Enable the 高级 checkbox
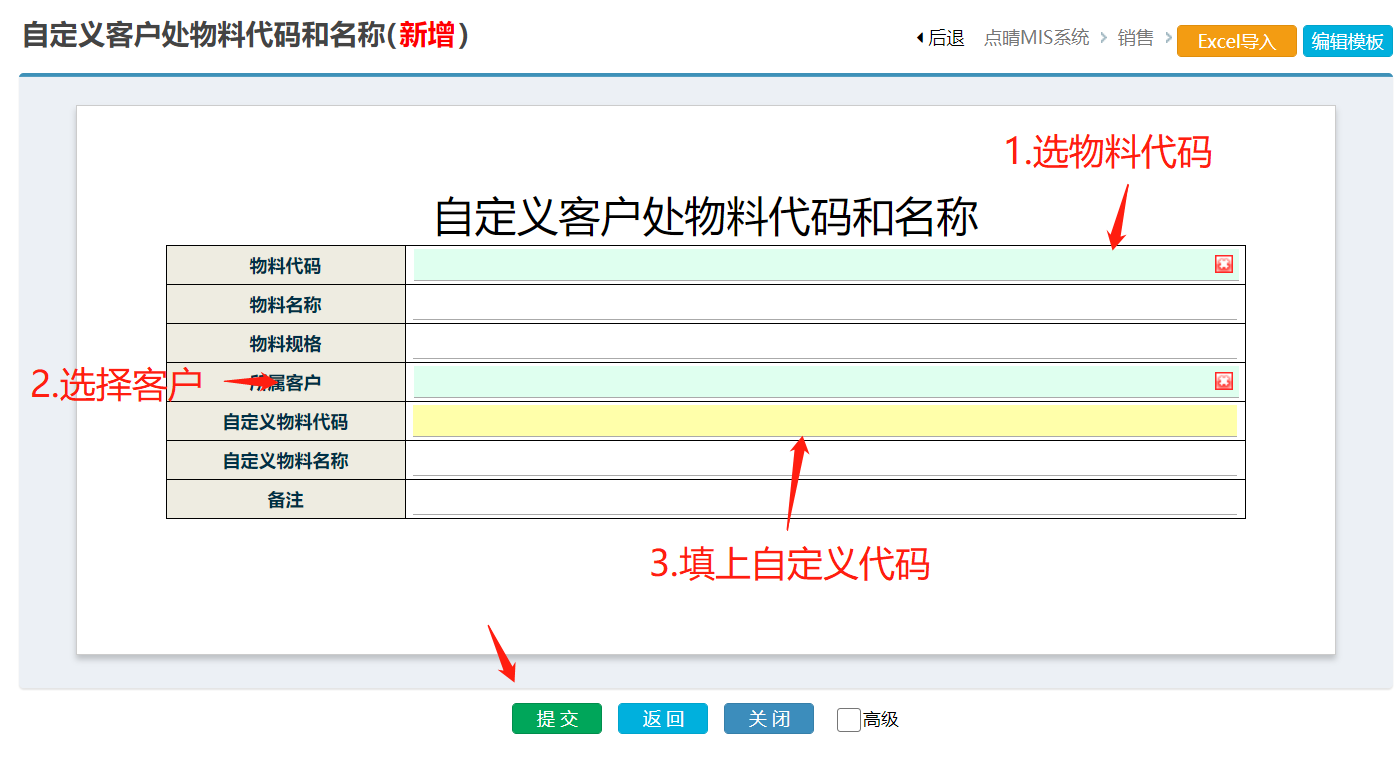Viewport: 1398px width, 758px height. pyautogui.click(x=849, y=719)
